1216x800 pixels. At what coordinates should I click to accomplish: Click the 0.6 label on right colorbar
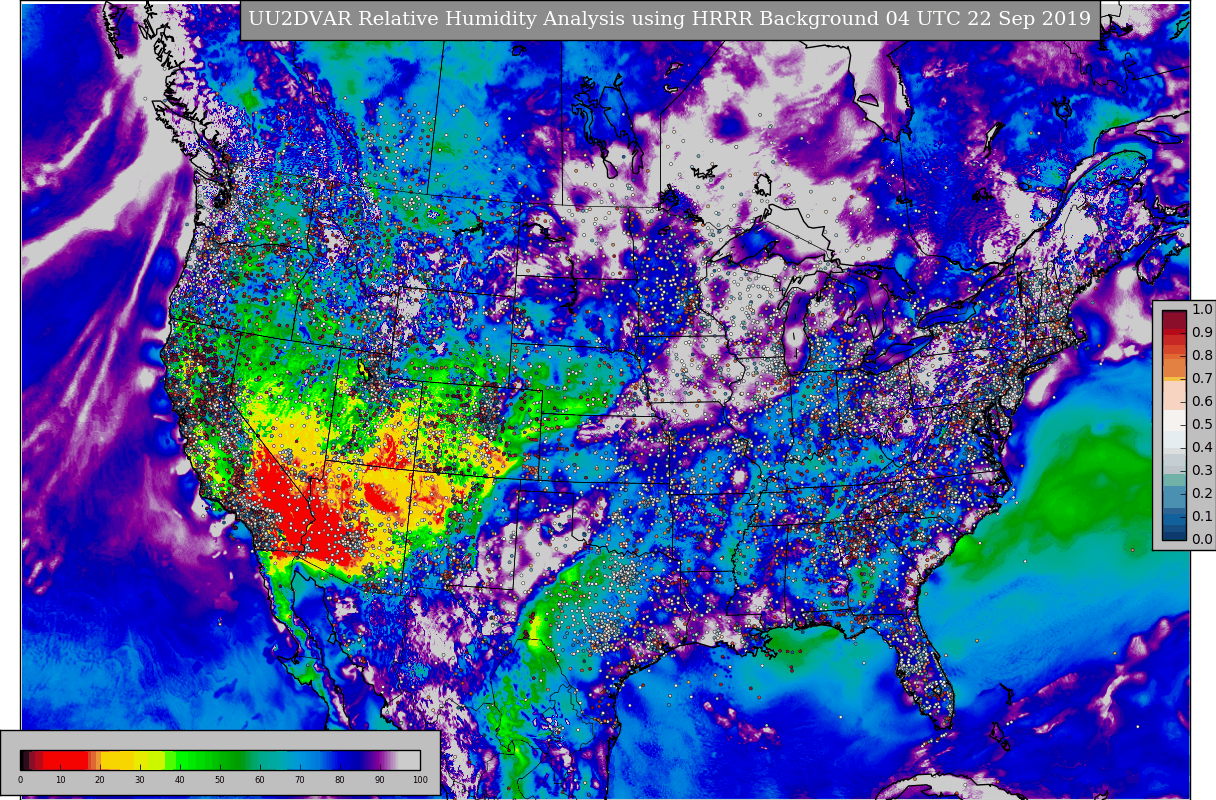tap(1202, 401)
